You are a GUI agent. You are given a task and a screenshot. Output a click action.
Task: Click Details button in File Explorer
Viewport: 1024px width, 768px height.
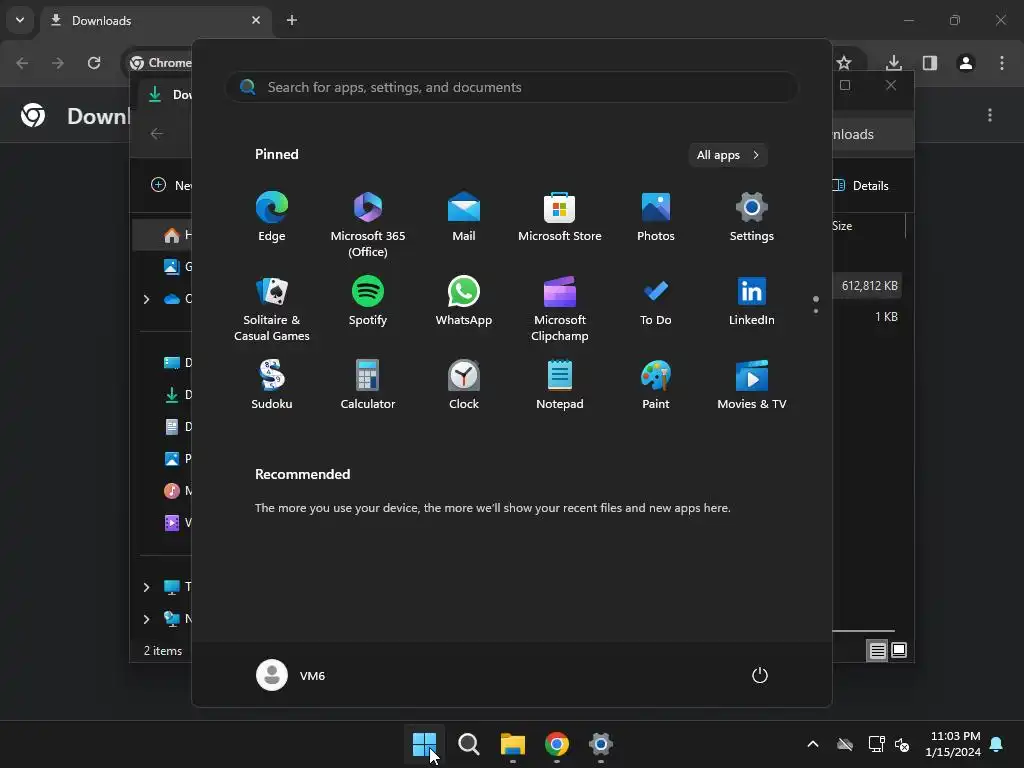[861, 185]
